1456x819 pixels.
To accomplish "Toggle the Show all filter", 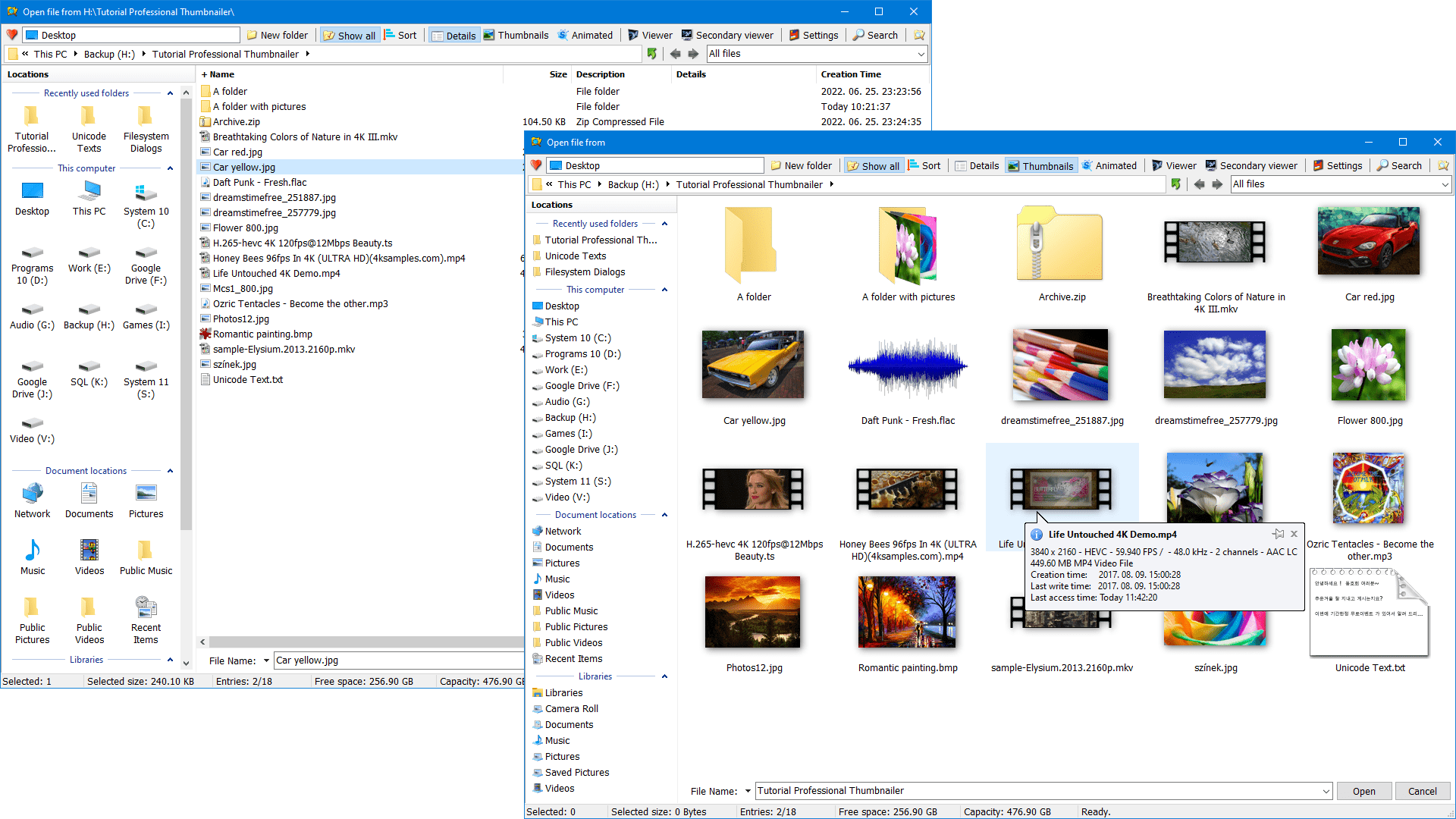I will (x=873, y=165).
